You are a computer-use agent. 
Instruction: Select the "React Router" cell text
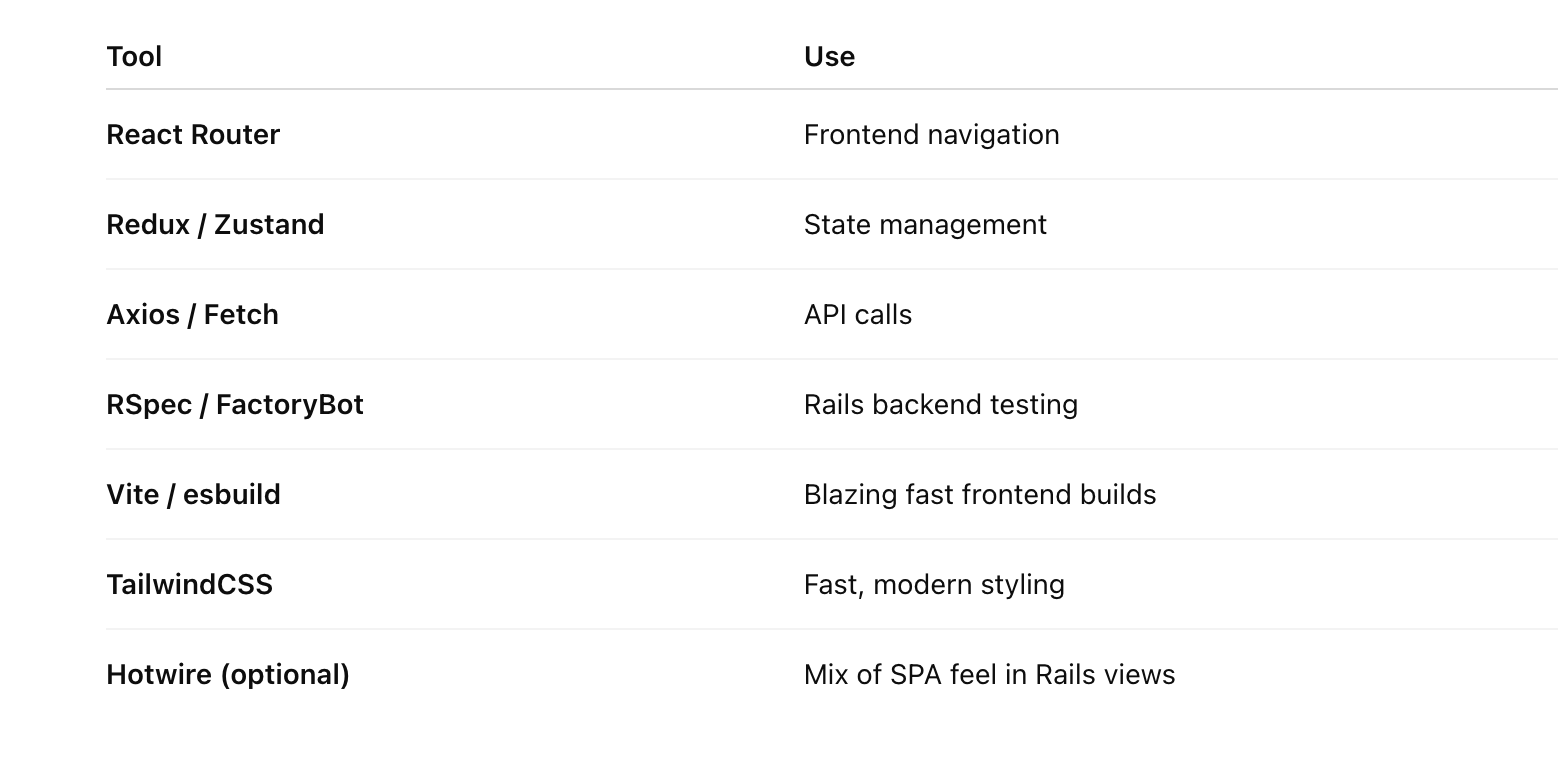pos(193,135)
